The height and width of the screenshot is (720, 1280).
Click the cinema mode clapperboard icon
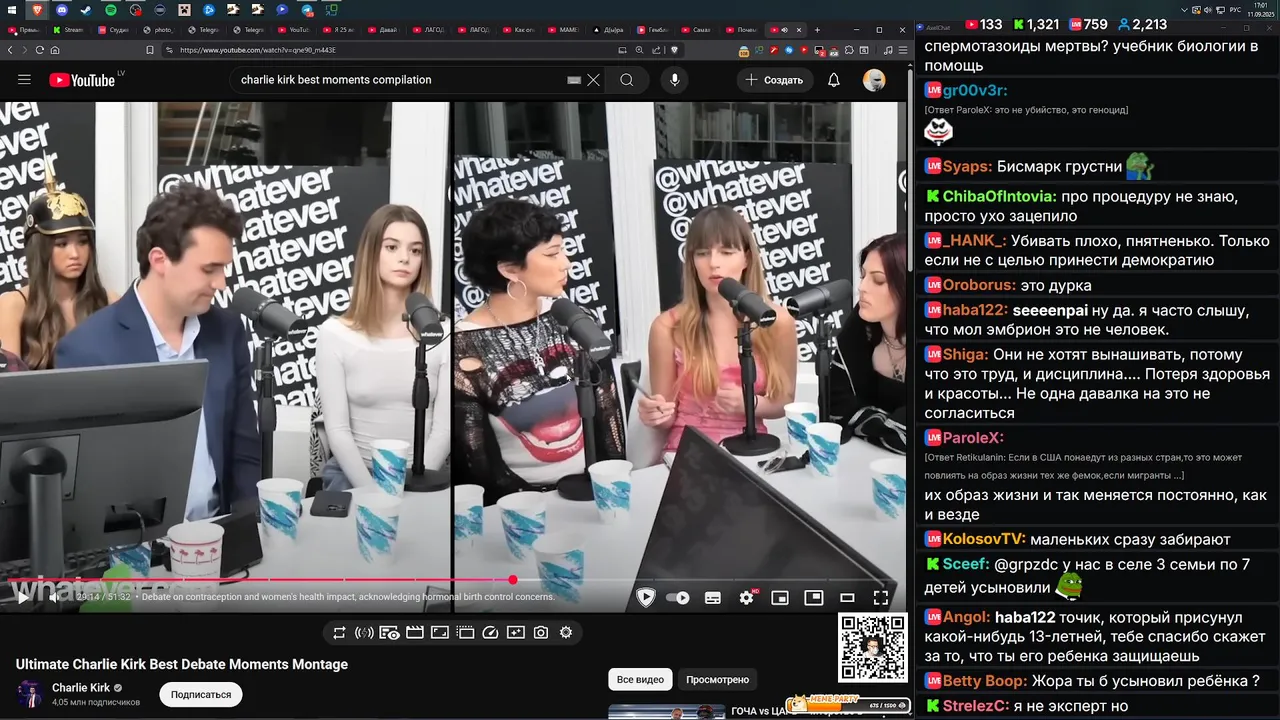click(414, 632)
